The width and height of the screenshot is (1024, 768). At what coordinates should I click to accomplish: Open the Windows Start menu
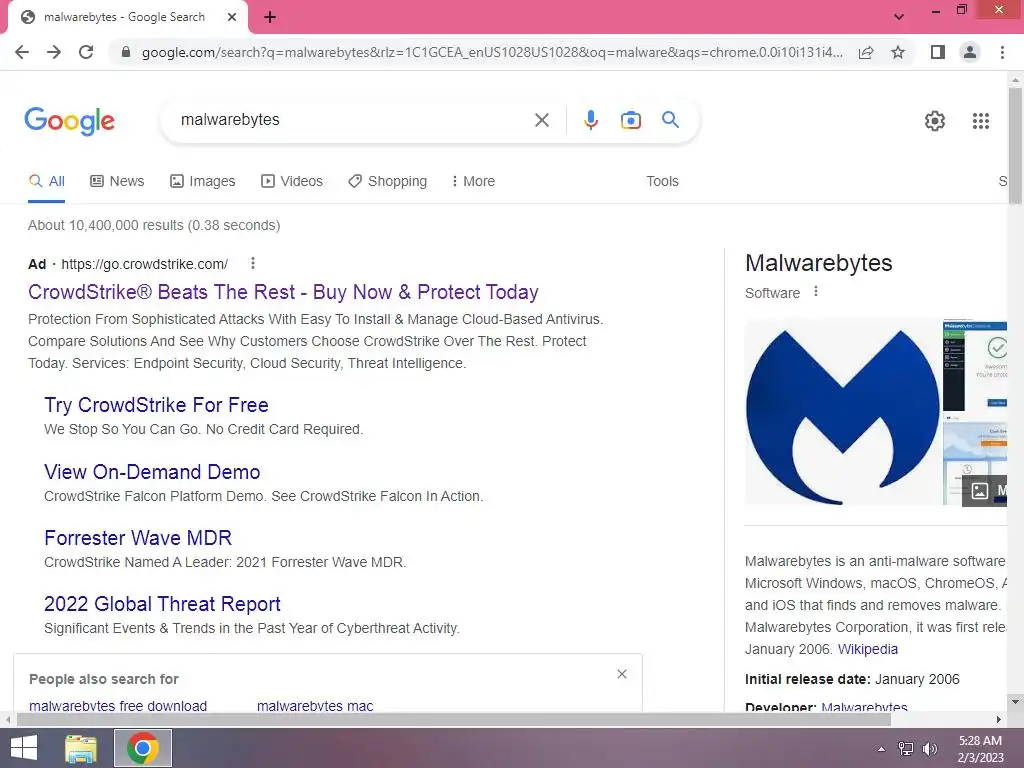[x=24, y=748]
